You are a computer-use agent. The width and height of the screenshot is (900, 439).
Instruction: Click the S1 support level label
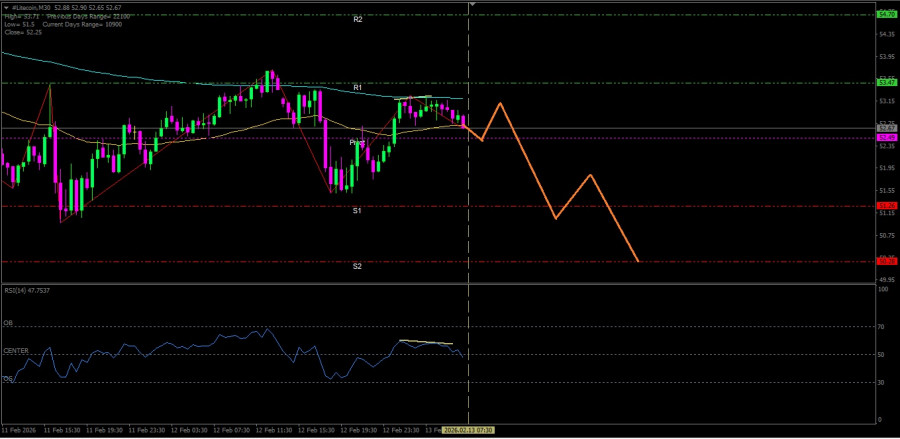[357, 211]
